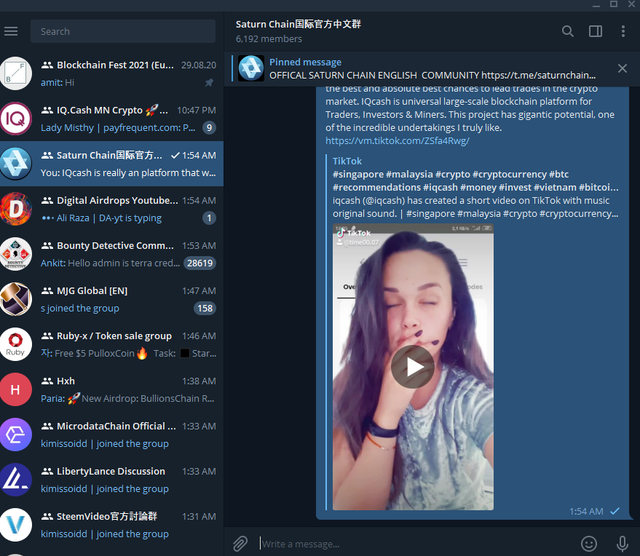Dismiss the pinned message bar
The image size is (640, 556).
(x=622, y=68)
